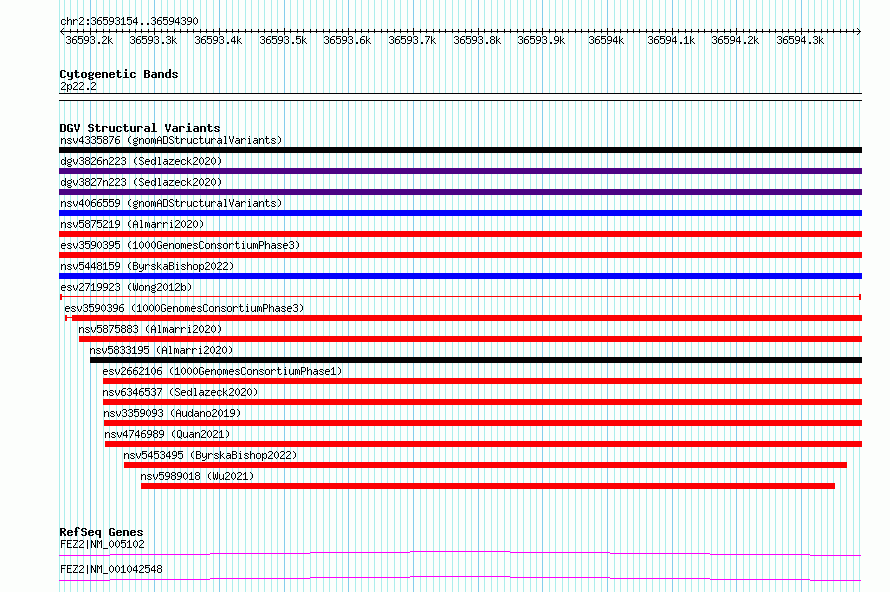Click the 36593.7k ruler tick label

click(x=412, y=40)
